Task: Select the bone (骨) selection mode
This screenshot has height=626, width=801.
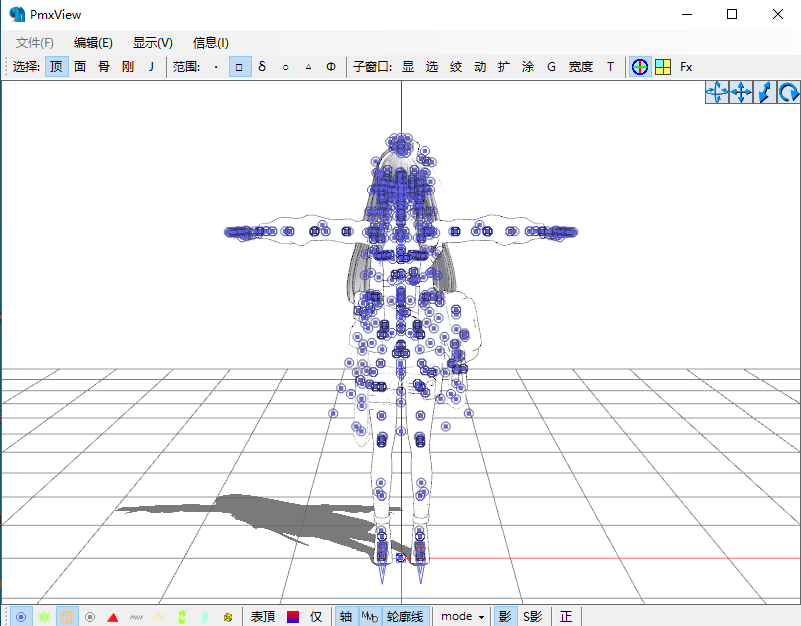Action: coord(103,67)
